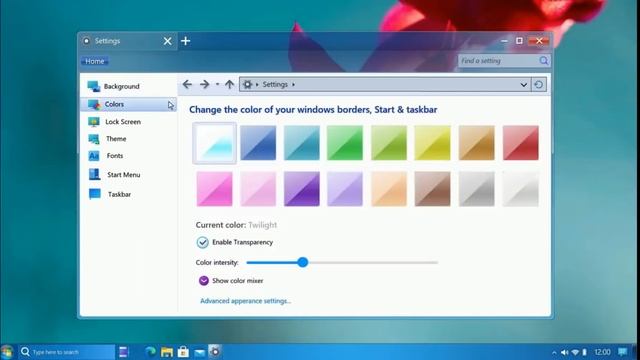
Task: Open File Explorer from the taskbar
Action: coord(167,352)
